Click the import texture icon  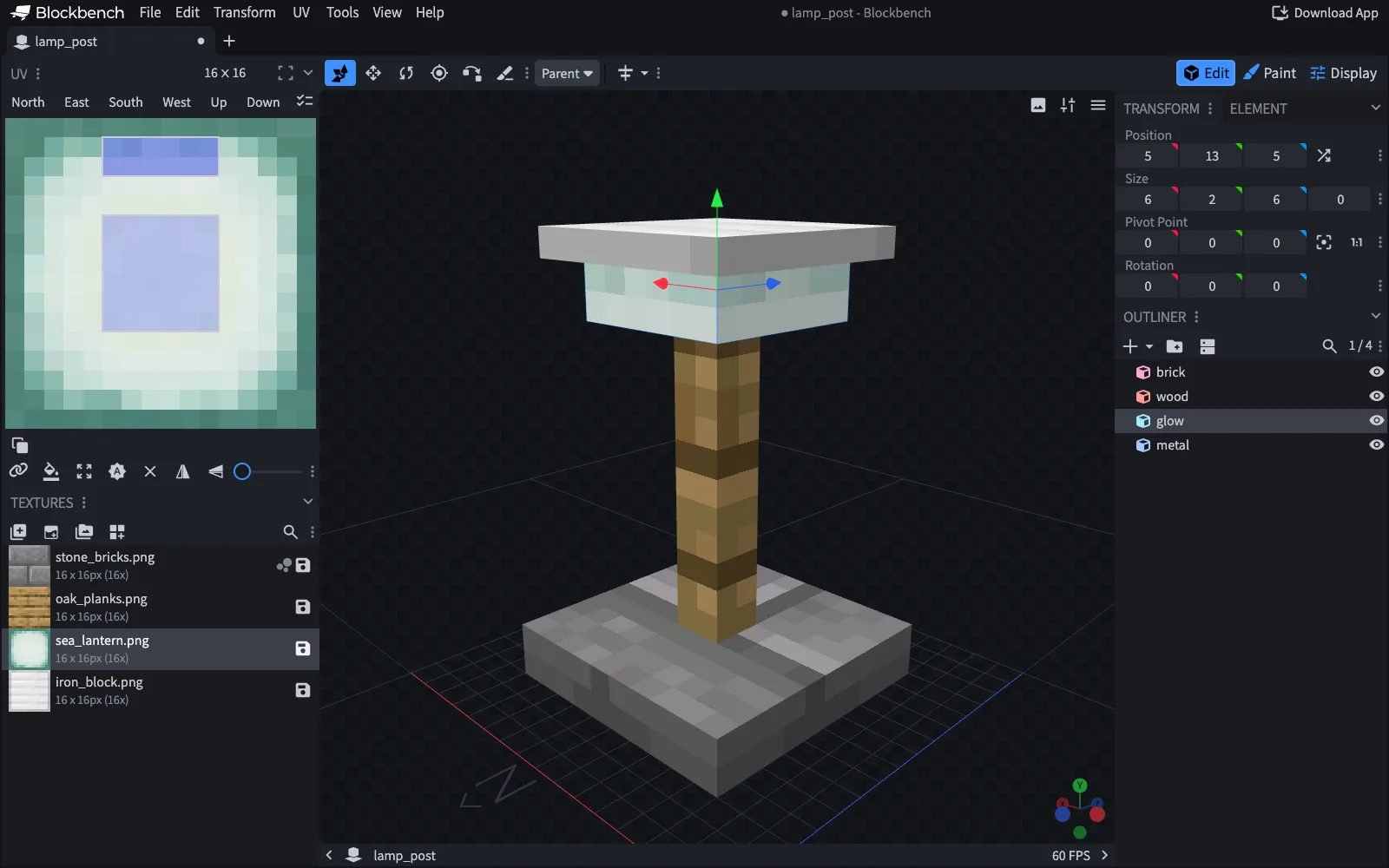coord(18,531)
